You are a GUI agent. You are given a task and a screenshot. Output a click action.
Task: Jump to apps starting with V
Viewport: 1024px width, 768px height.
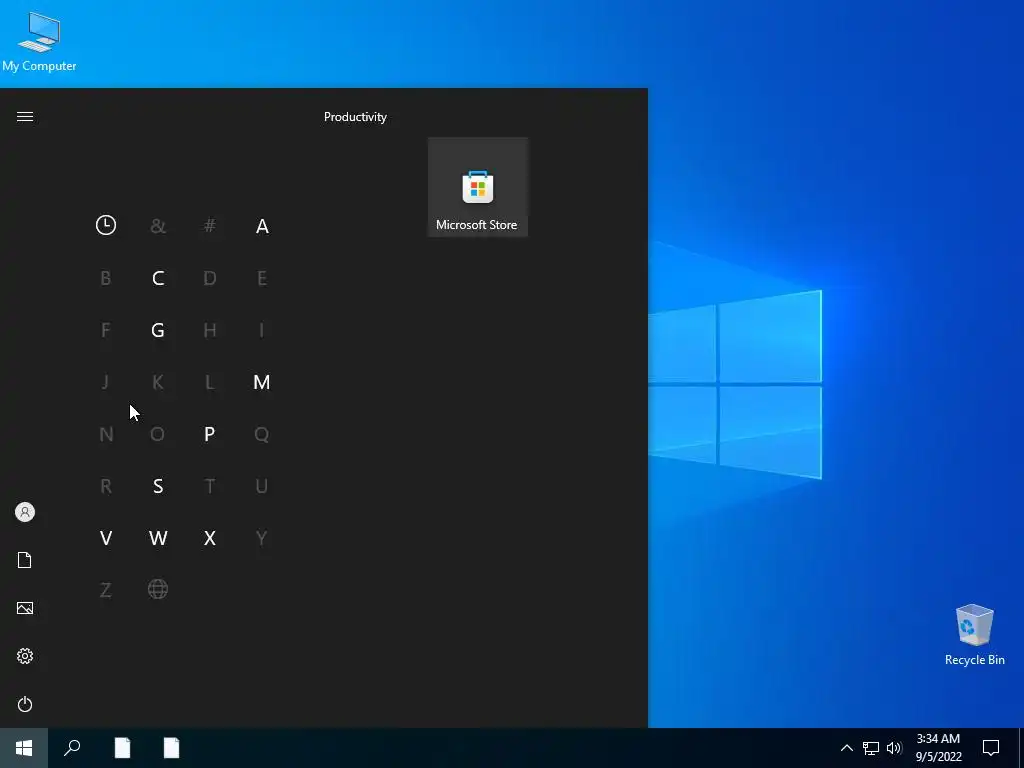click(x=106, y=538)
